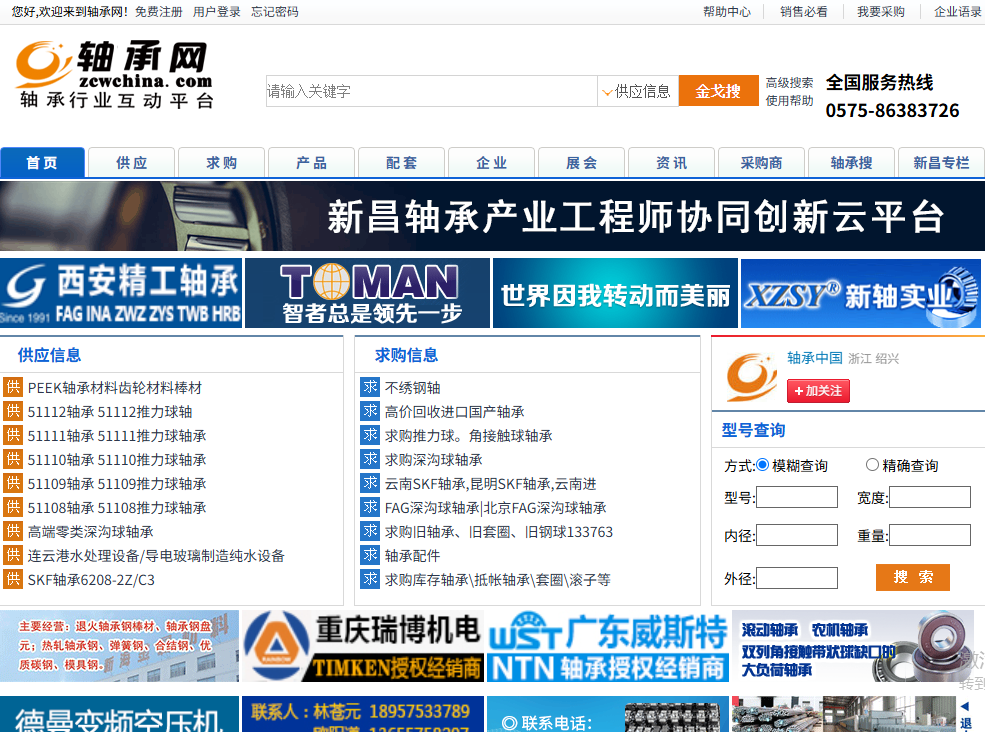Open the 重庆瑞博机电 TIMKEN ad banner
Image resolution: width=985 pixels, height=732 pixels.
pos(363,646)
